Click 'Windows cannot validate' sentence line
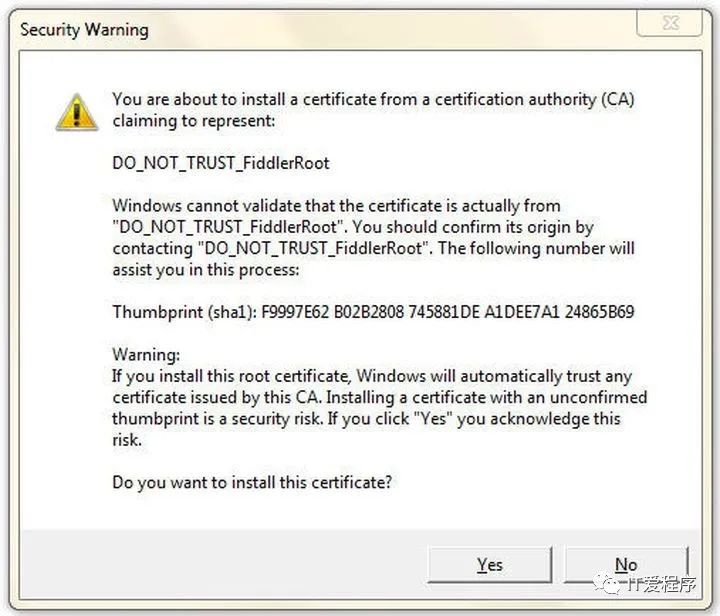The width and height of the screenshot is (720, 616). point(337,206)
